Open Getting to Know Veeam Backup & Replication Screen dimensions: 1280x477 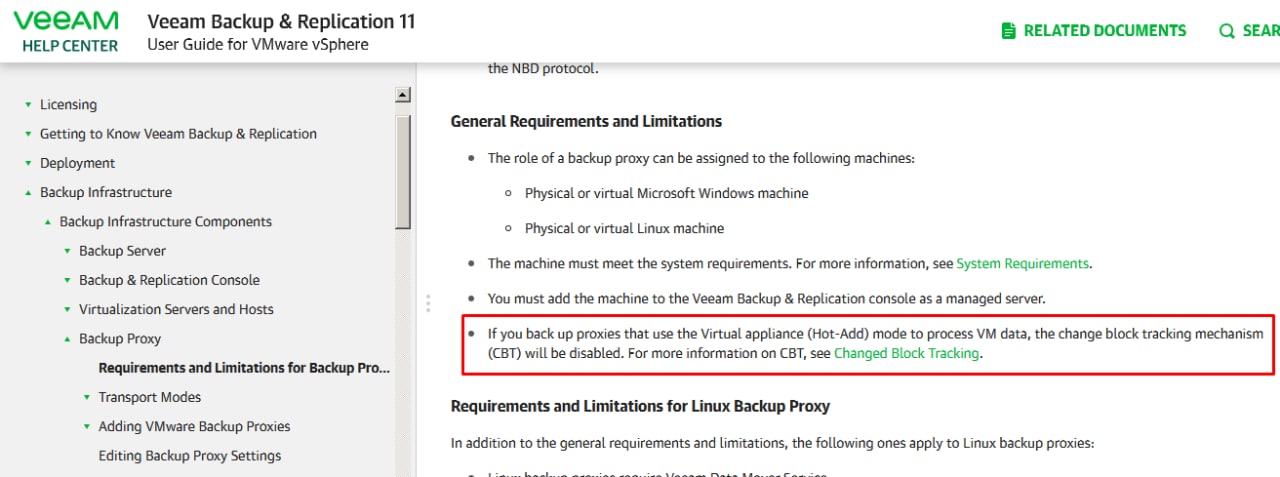pos(178,134)
